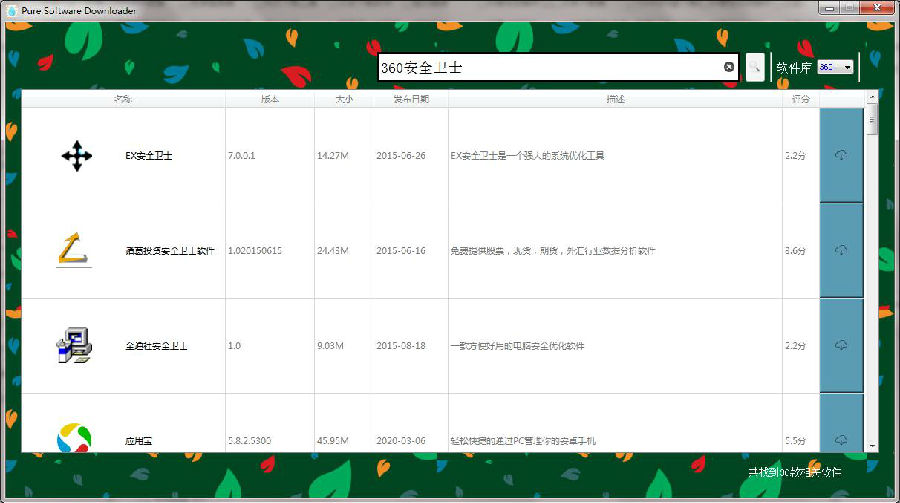
Task: Select the EX安全卫士 name text
Action: (x=149, y=156)
